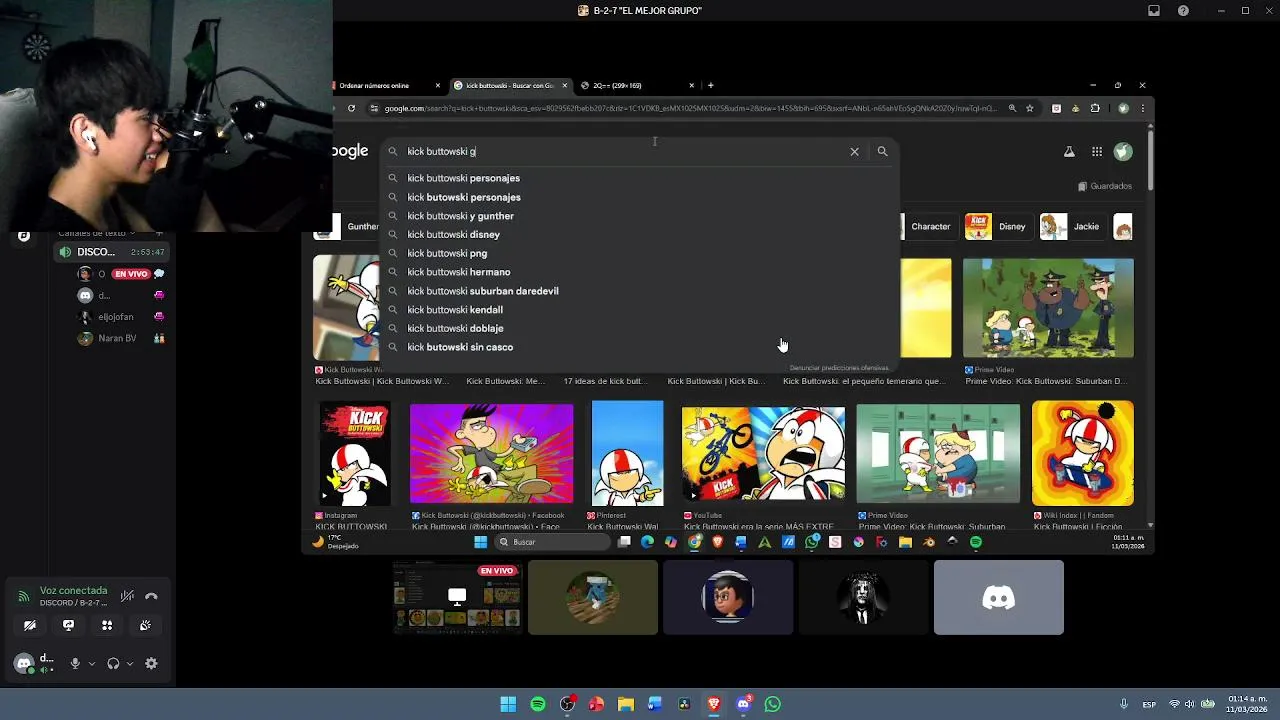Viewport: 1280px width, 720px height.
Task: Click the Google search magnifier button
Action: click(882, 151)
